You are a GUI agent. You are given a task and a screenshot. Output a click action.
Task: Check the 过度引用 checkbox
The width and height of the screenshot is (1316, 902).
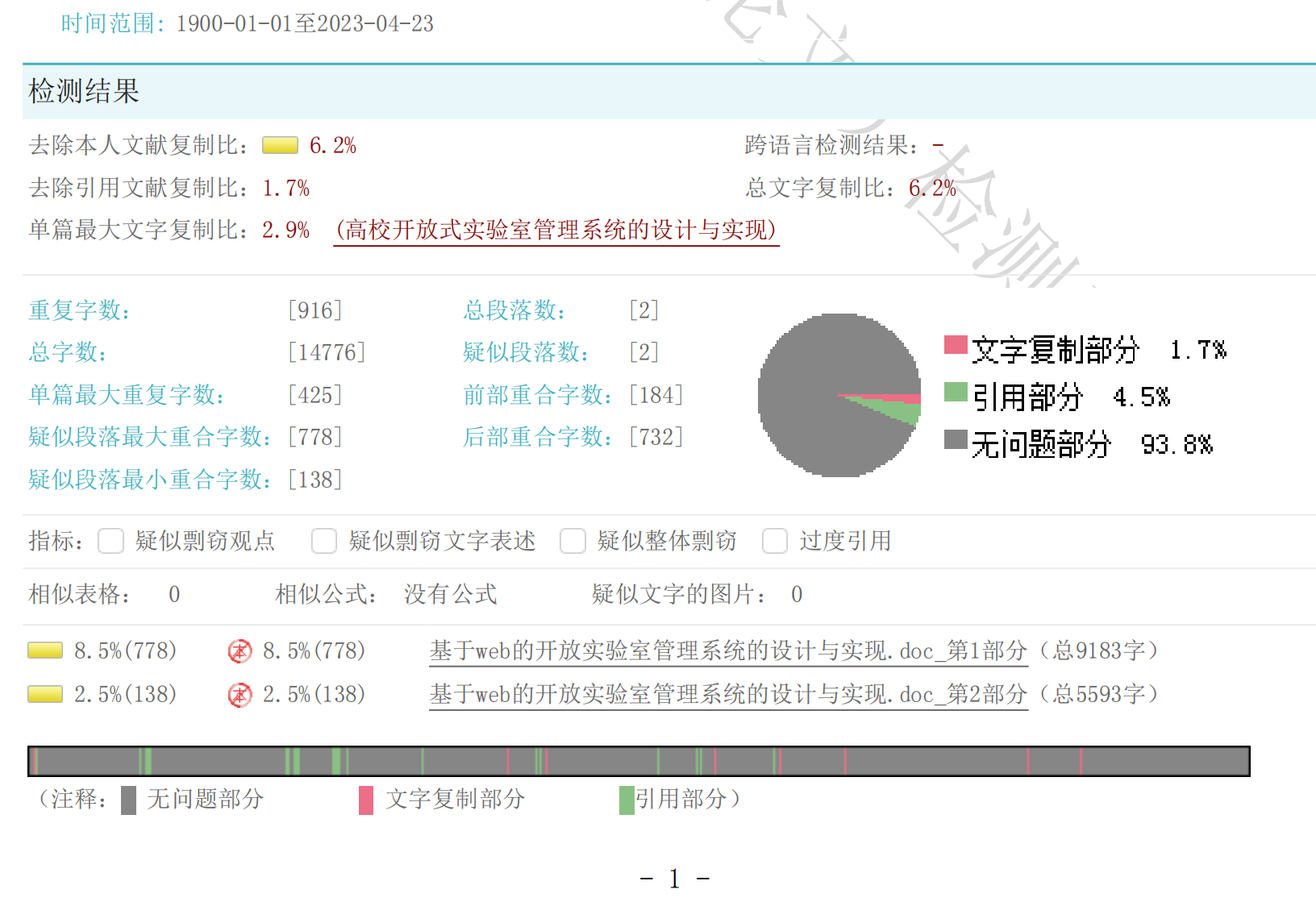[775, 541]
